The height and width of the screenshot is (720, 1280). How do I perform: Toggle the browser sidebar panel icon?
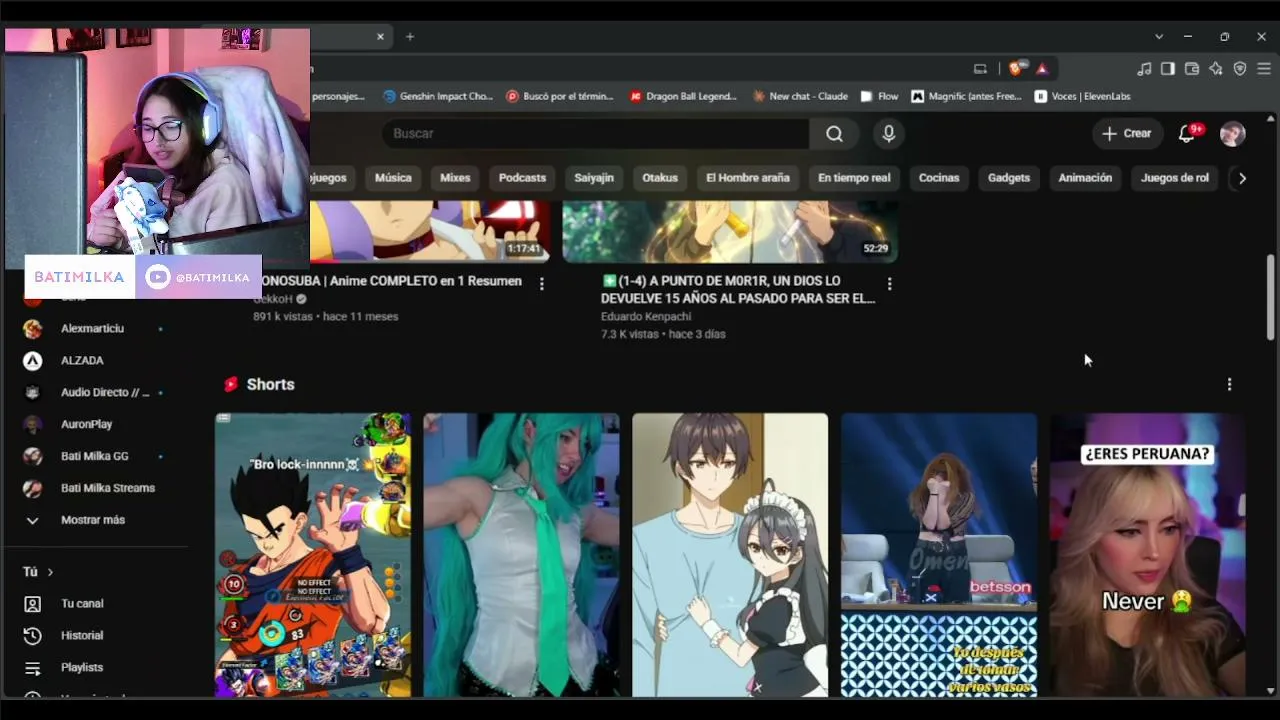coord(1168,68)
